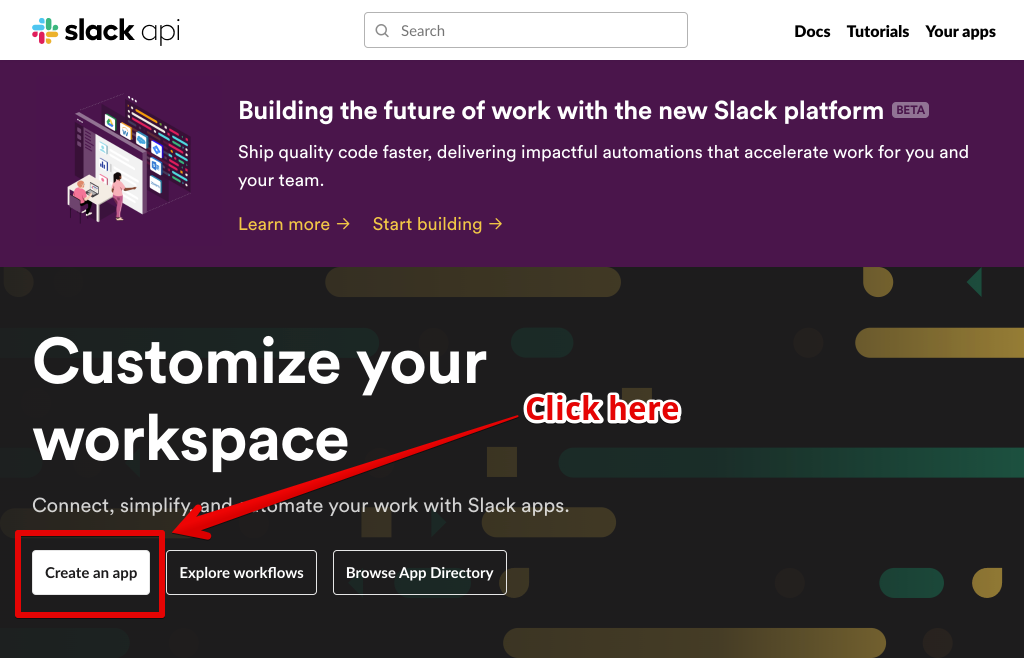The image size is (1024, 658).
Task: Focus the Search input field
Action: tap(526, 30)
